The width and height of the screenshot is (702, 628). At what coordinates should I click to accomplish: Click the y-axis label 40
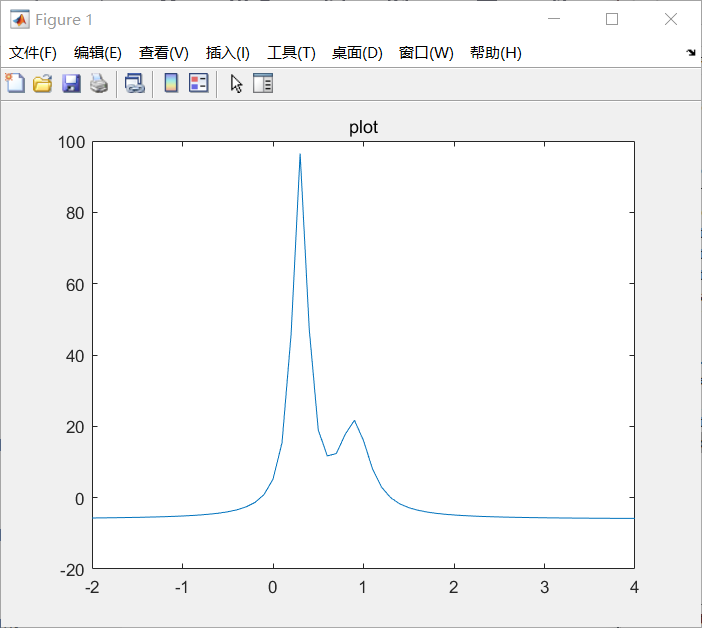tap(75, 356)
